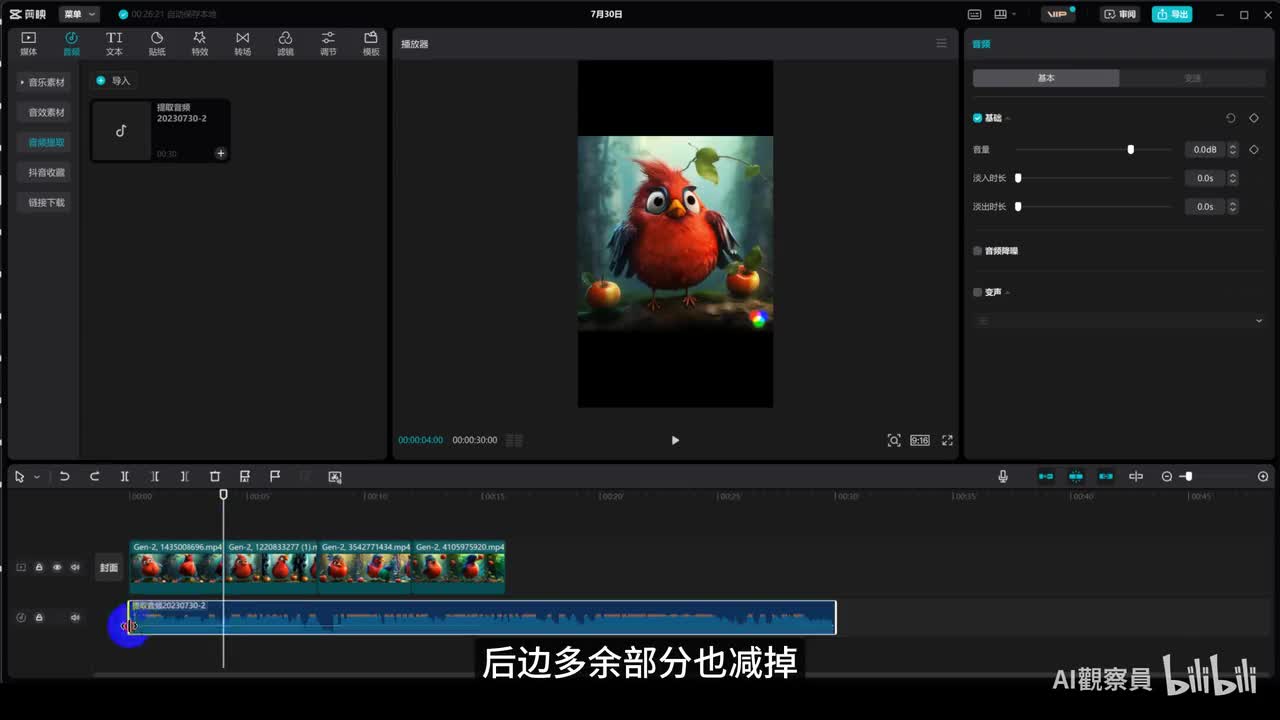Enable the 变声 voice changer checkbox
This screenshot has height=720, width=1280.
[x=978, y=292]
